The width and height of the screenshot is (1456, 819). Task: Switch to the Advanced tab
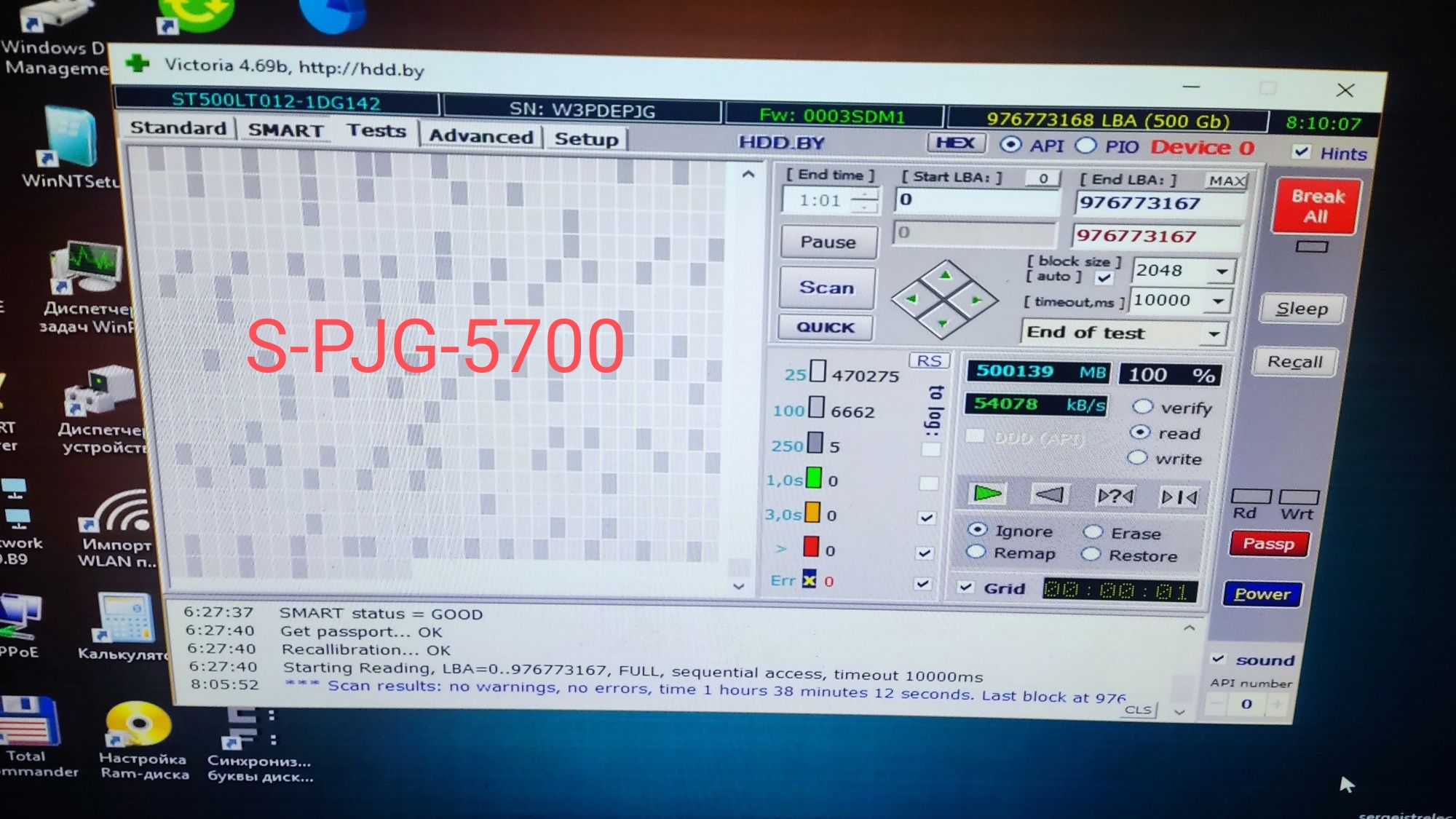pyautogui.click(x=480, y=136)
